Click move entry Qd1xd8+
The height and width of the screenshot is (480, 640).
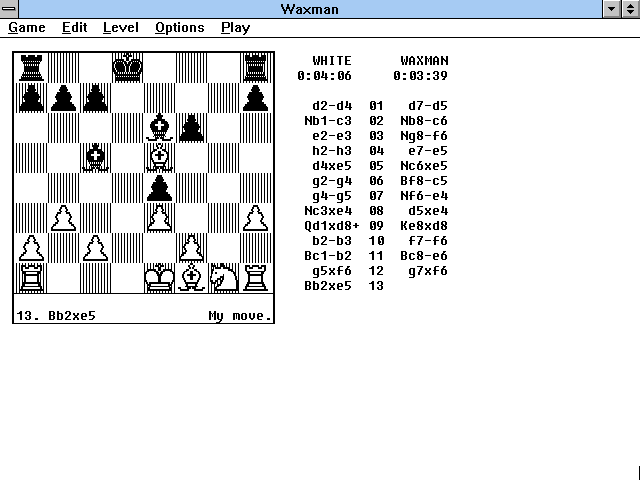(x=332, y=226)
